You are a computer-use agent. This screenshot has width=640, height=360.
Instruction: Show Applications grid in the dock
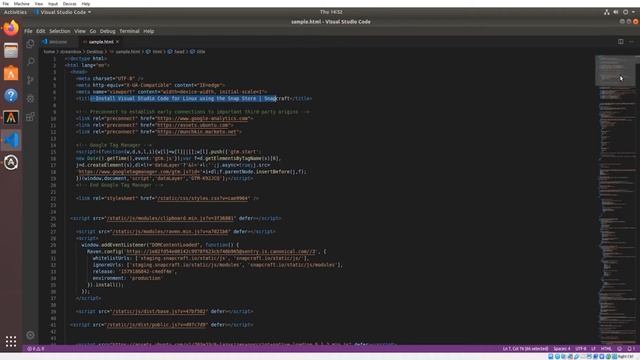11,341
